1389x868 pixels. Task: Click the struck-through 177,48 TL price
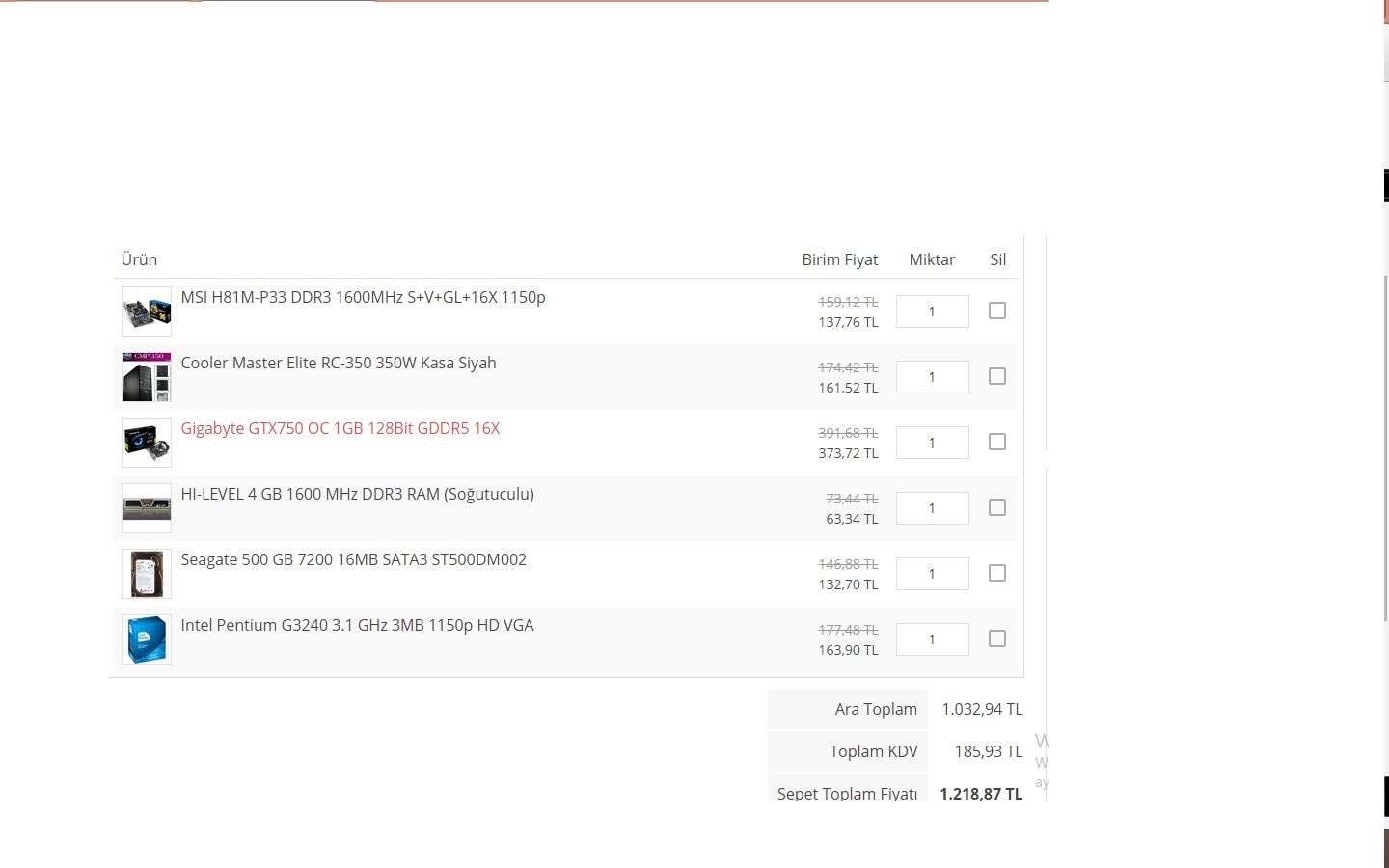(849, 630)
